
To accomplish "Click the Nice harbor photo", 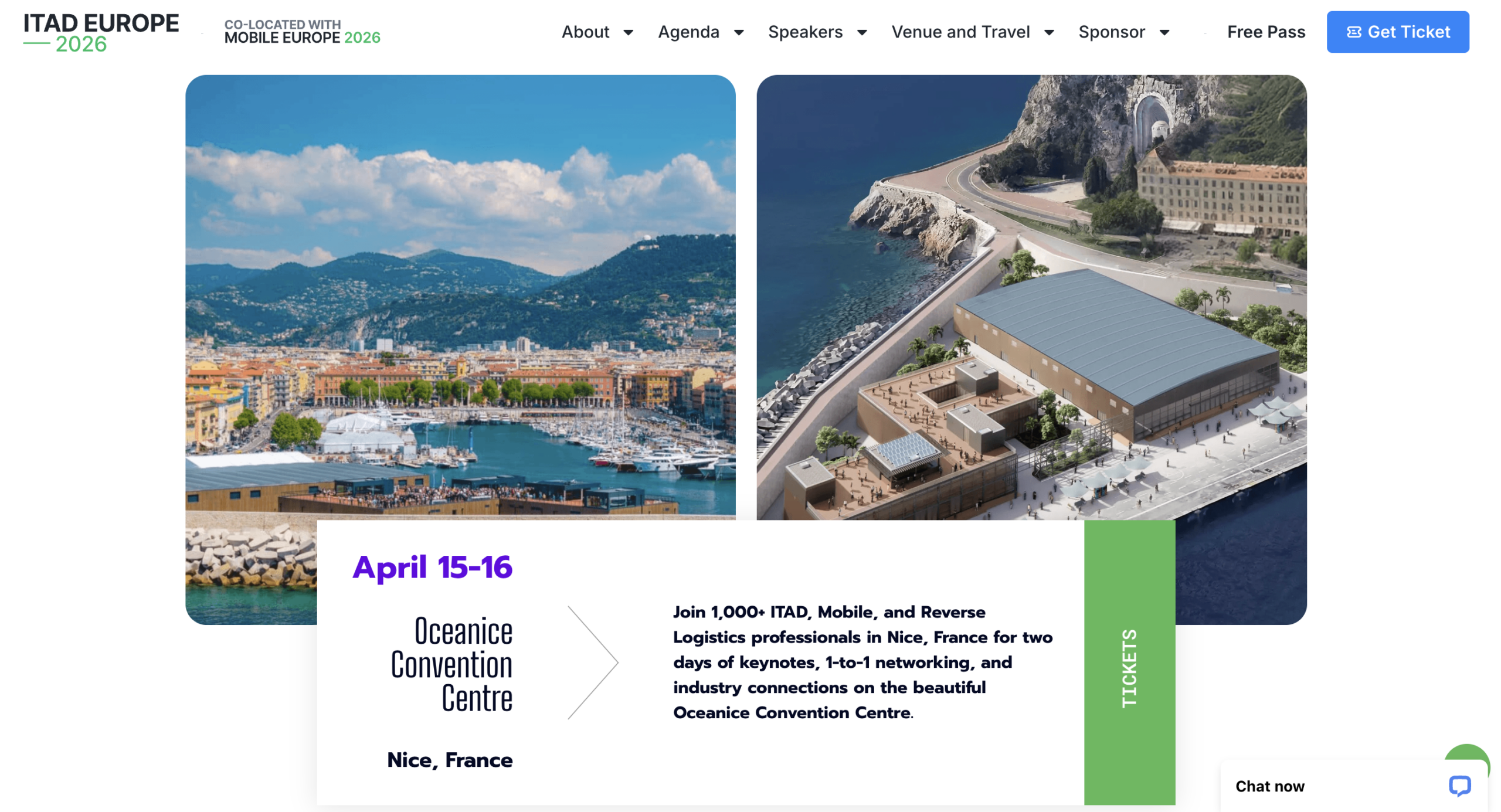I will pyautogui.click(x=460, y=293).
